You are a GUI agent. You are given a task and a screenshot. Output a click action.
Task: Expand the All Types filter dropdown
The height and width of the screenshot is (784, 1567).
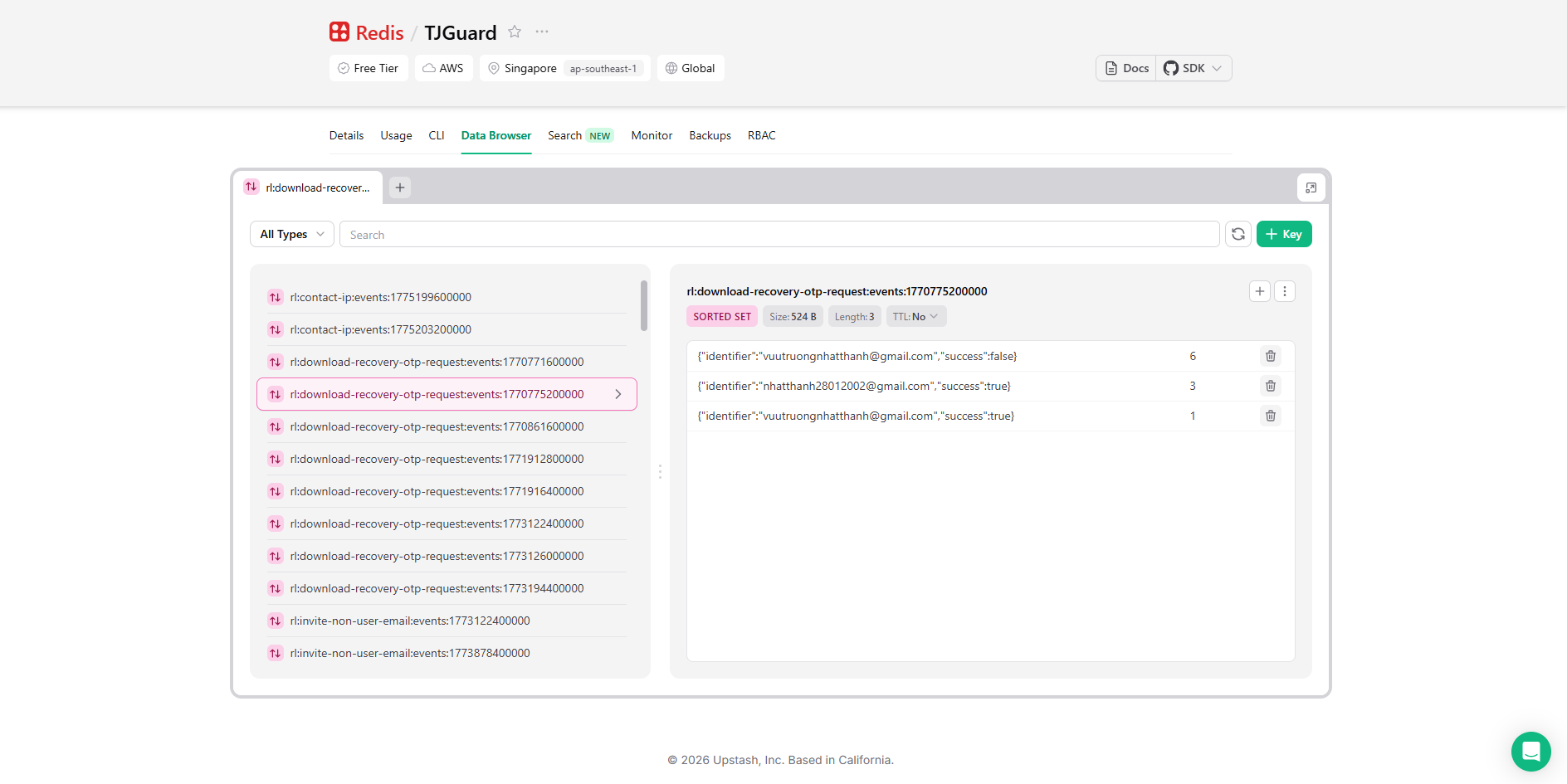(x=291, y=234)
